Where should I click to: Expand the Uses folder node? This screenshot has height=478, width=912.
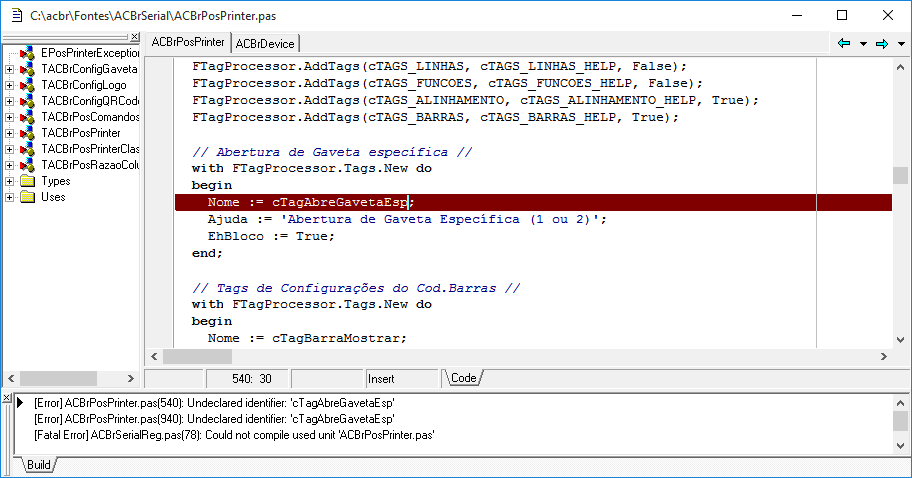point(9,197)
